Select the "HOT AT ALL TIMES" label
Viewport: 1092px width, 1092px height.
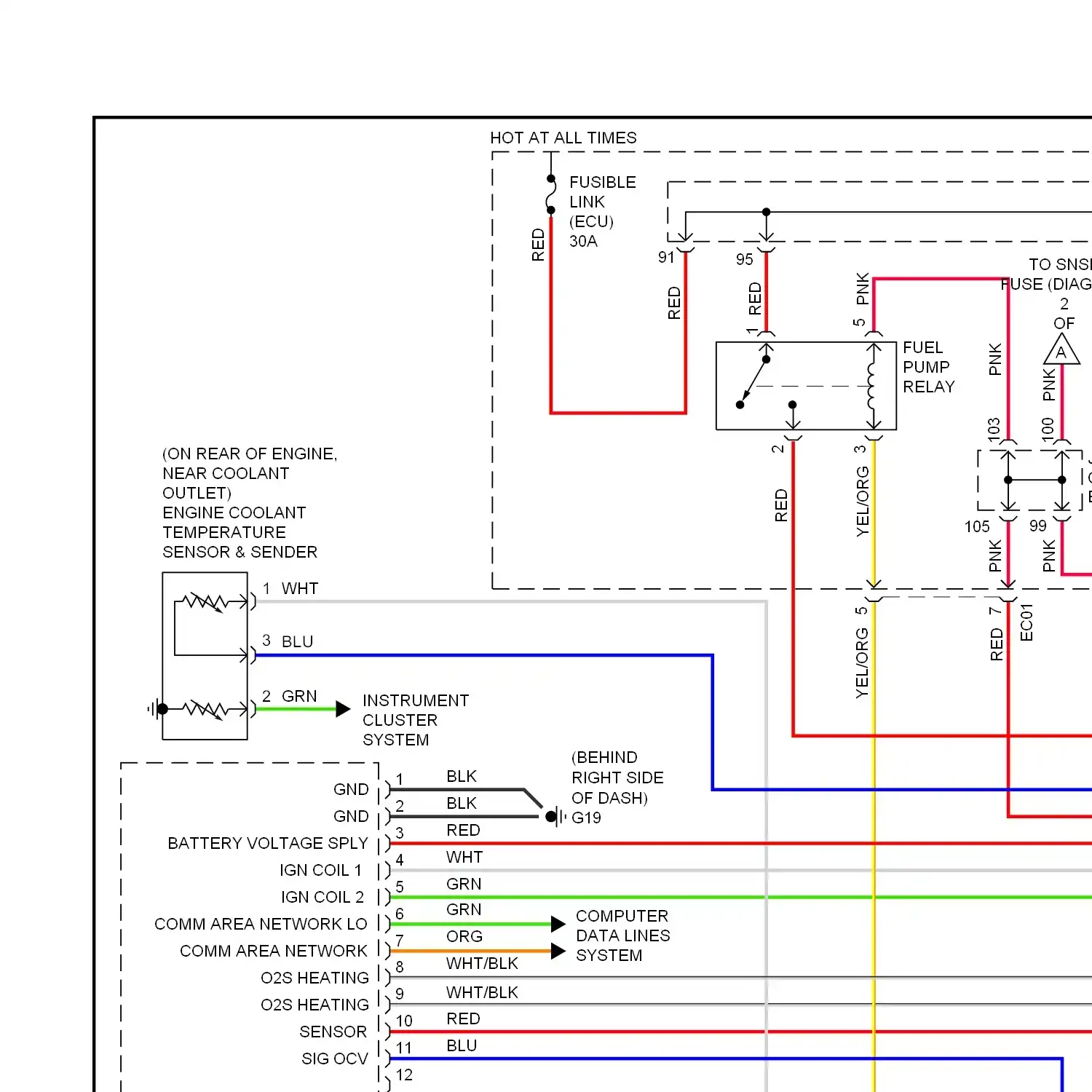[563, 138]
